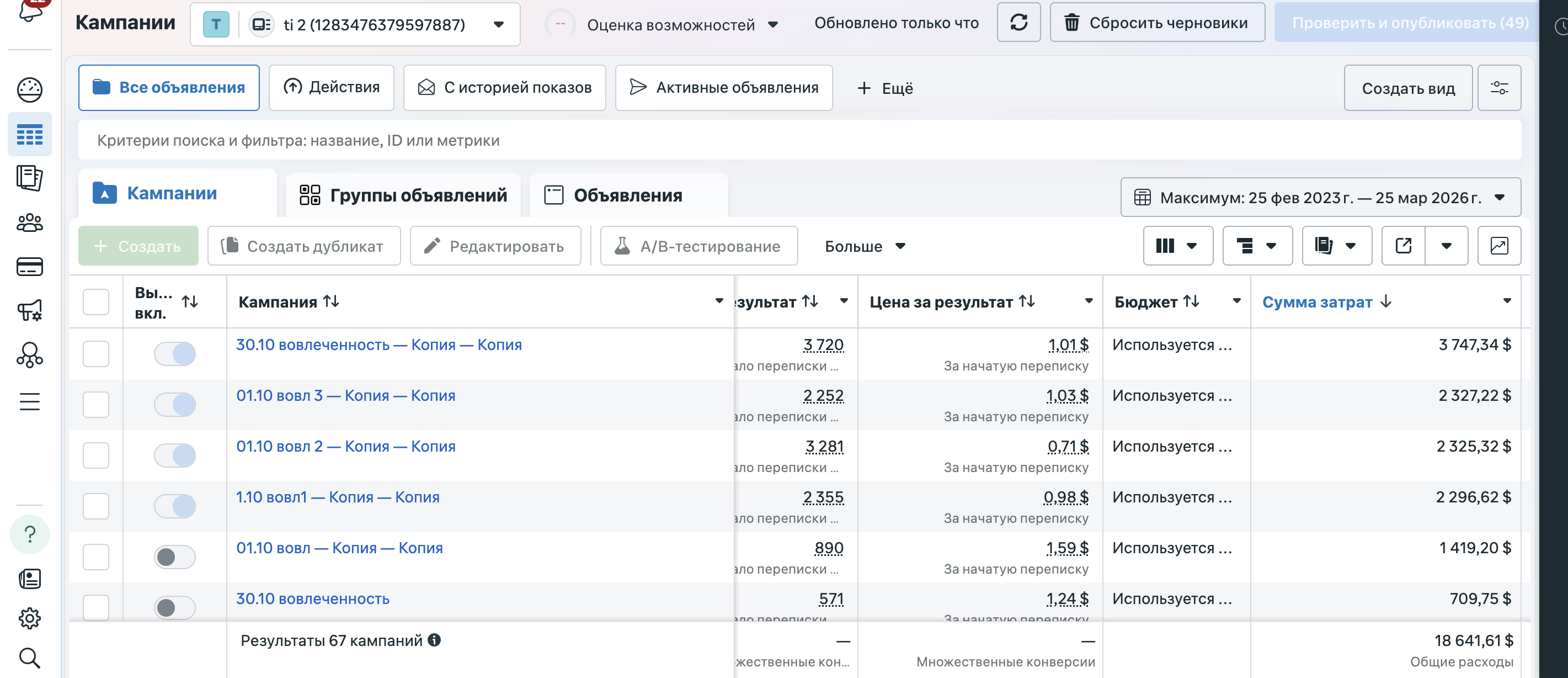Click the export share icon
Image resolution: width=1568 pixels, height=678 pixels.
tap(1404, 246)
